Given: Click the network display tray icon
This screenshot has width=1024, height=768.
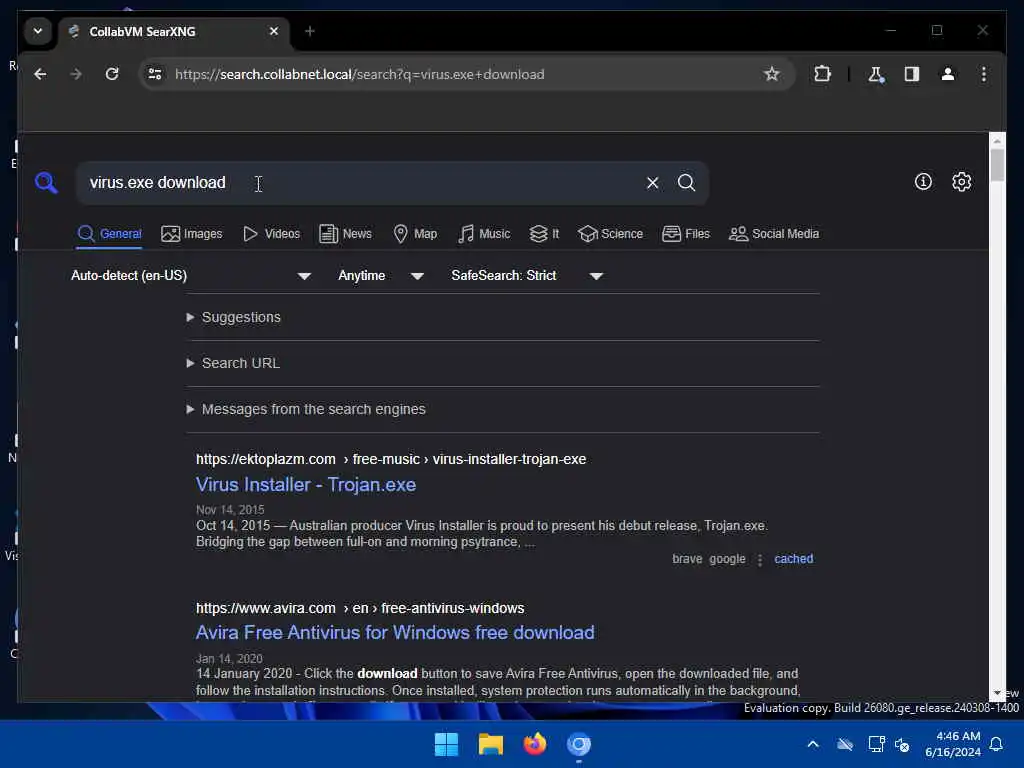Looking at the screenshot, I should click(876, 744).
